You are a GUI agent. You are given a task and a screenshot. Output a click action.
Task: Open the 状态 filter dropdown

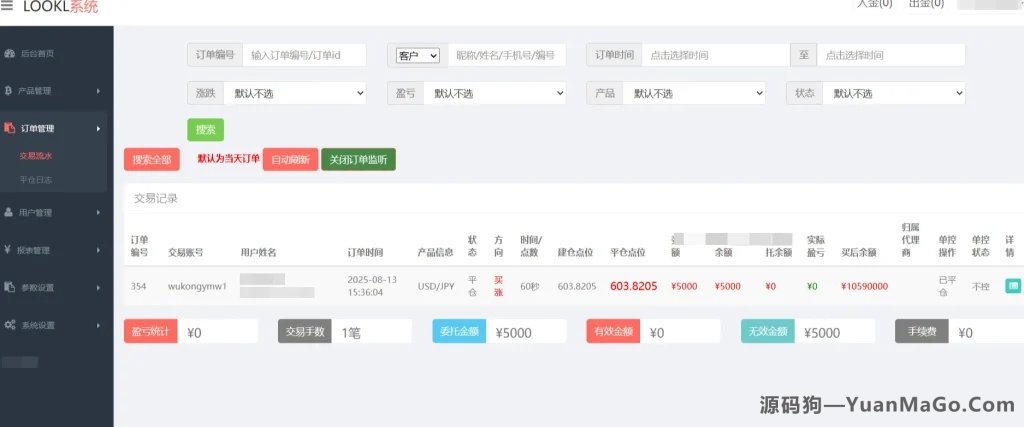pyautogui.click(x=893, y=93)
